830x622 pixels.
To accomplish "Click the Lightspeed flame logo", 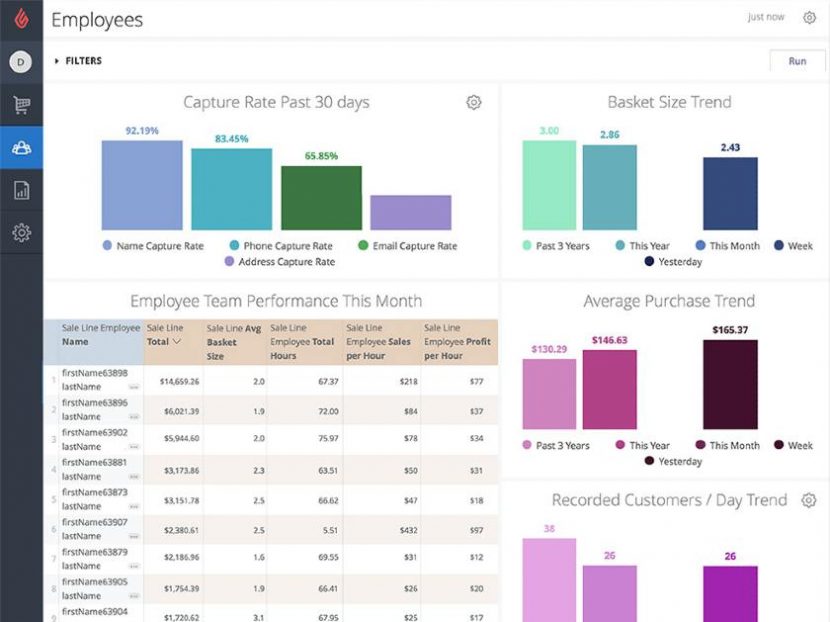I will (x=19, y=17).
